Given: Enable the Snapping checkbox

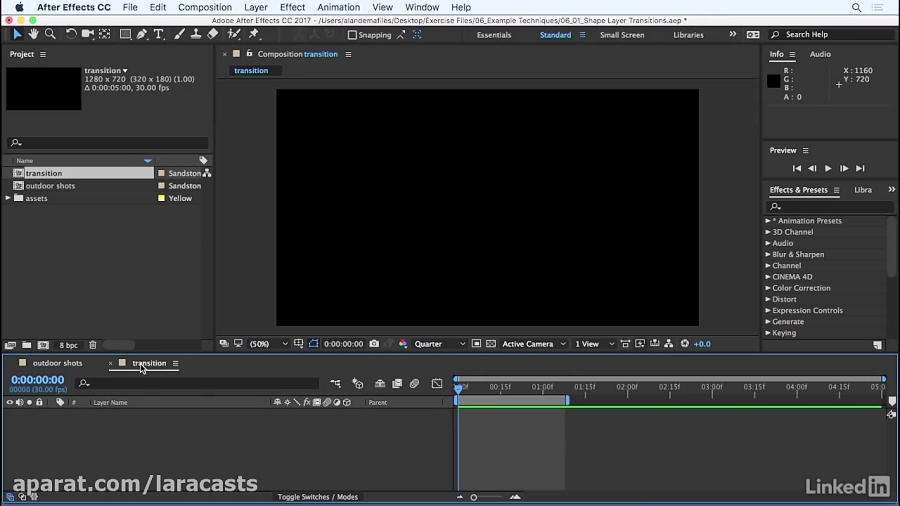Looking at the screenshot, I should [352, 35].
